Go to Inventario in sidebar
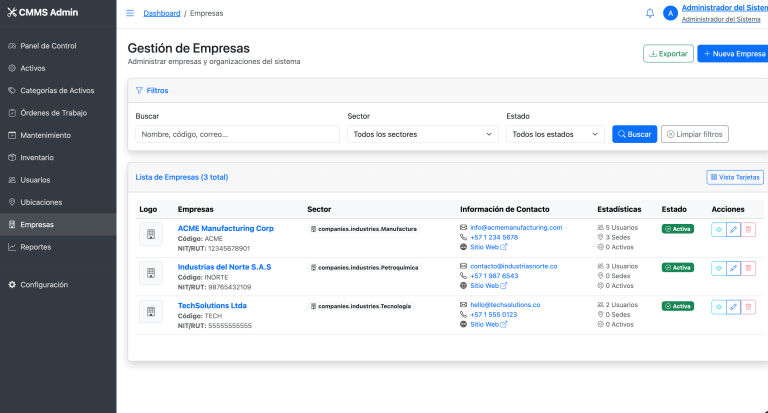Screen dimensions: 768x413 (x=58, y=157)
